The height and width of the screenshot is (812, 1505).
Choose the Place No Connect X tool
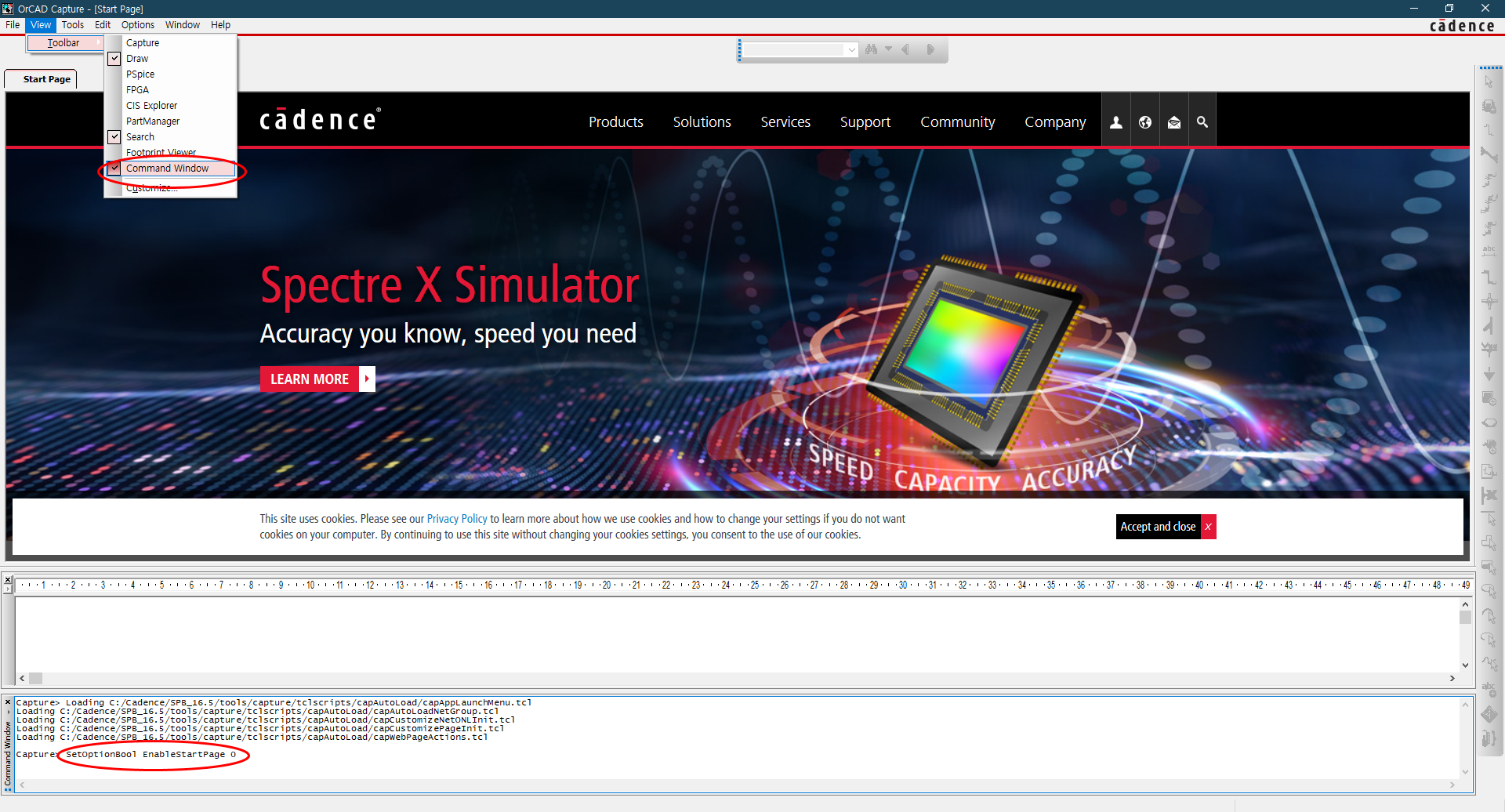tap(1489, 495)
